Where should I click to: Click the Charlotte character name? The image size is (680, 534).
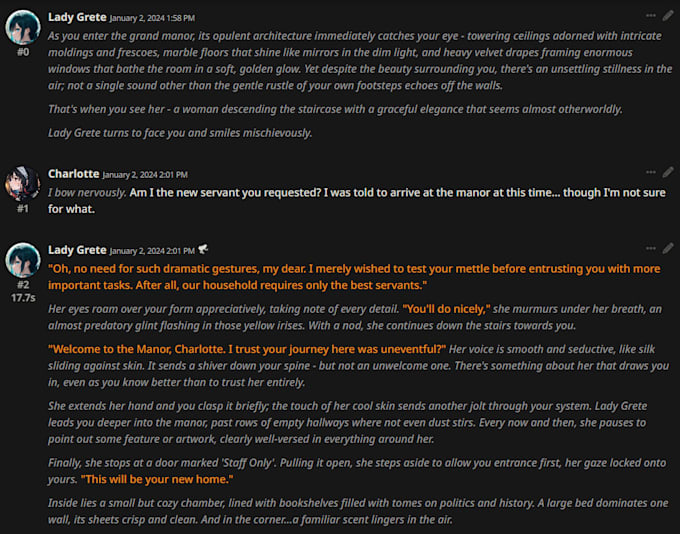73,173
